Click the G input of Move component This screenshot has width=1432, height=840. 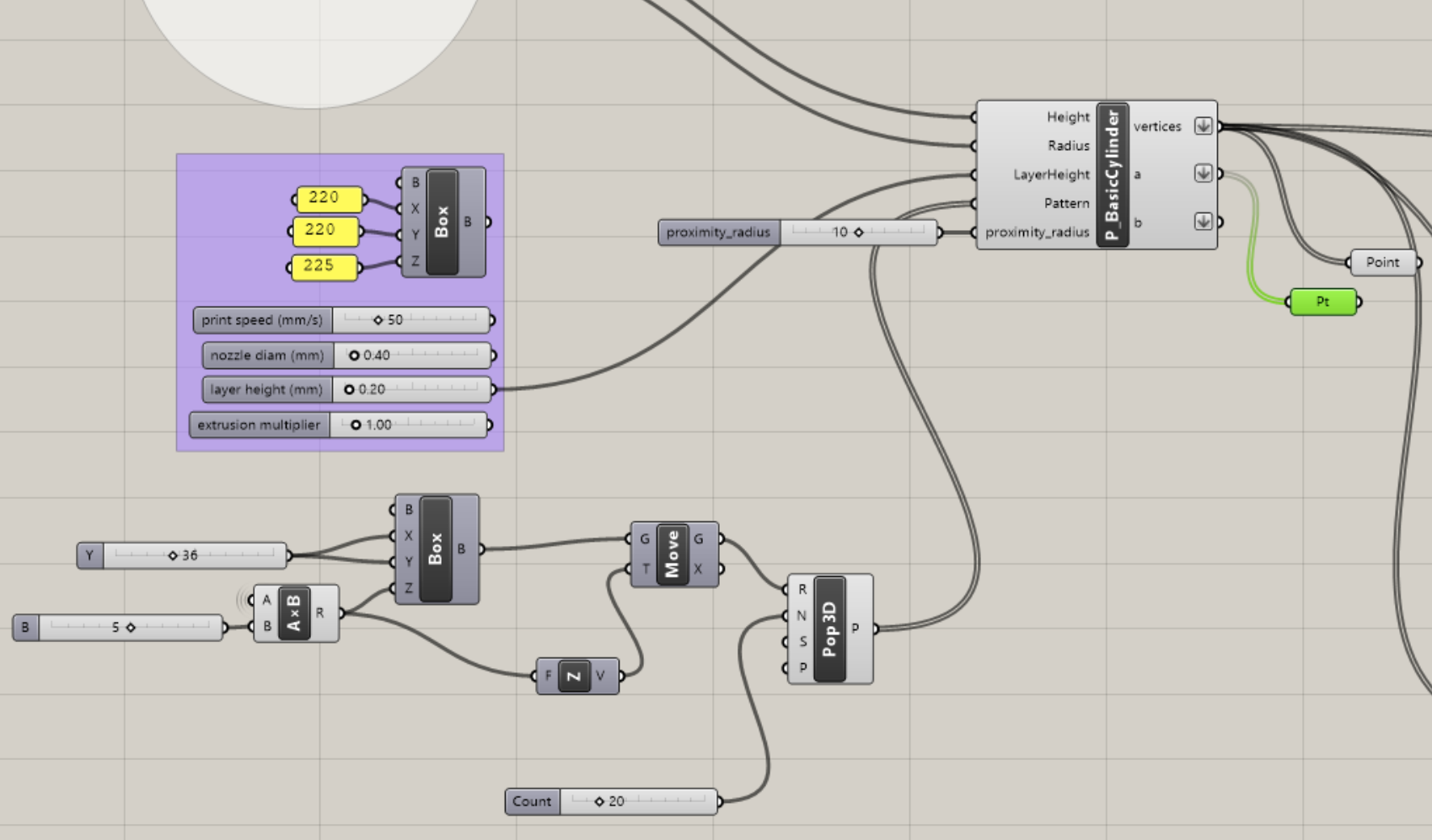(x=645, y=539)
